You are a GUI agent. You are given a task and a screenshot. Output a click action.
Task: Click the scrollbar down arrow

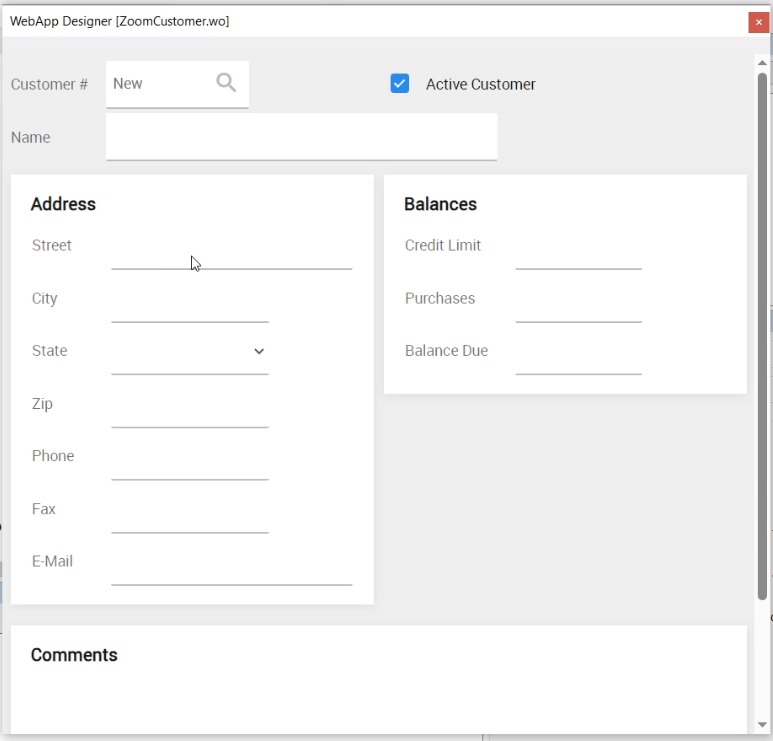pos(763,725)
